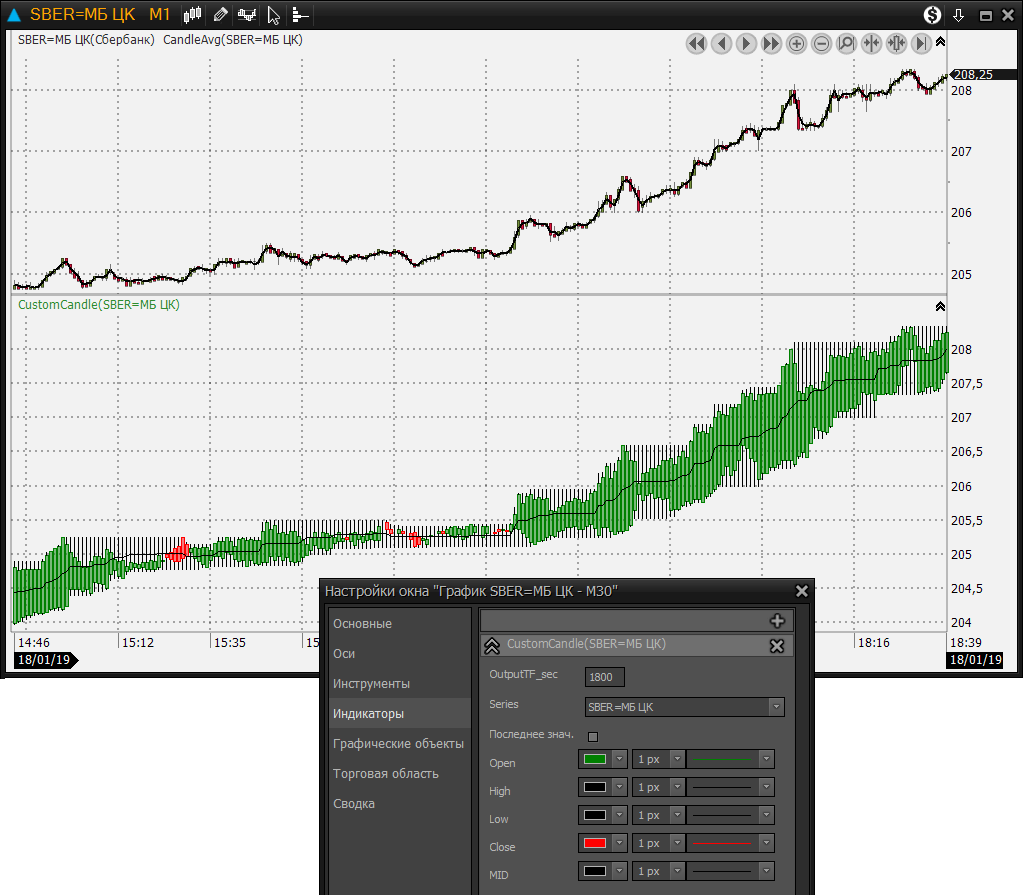Toggle the 'Последнее знач.' checkbox

[x=592, y=737]
